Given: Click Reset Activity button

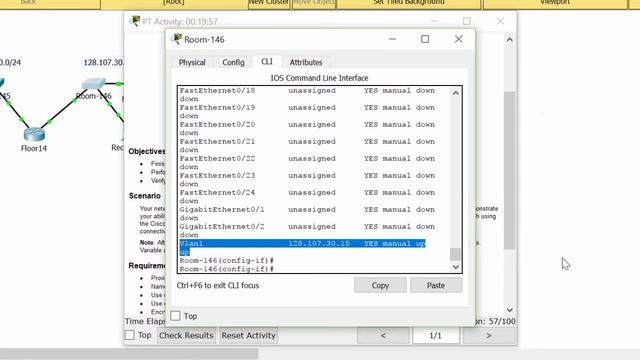Looking at the screenshot, I should 248,336.
